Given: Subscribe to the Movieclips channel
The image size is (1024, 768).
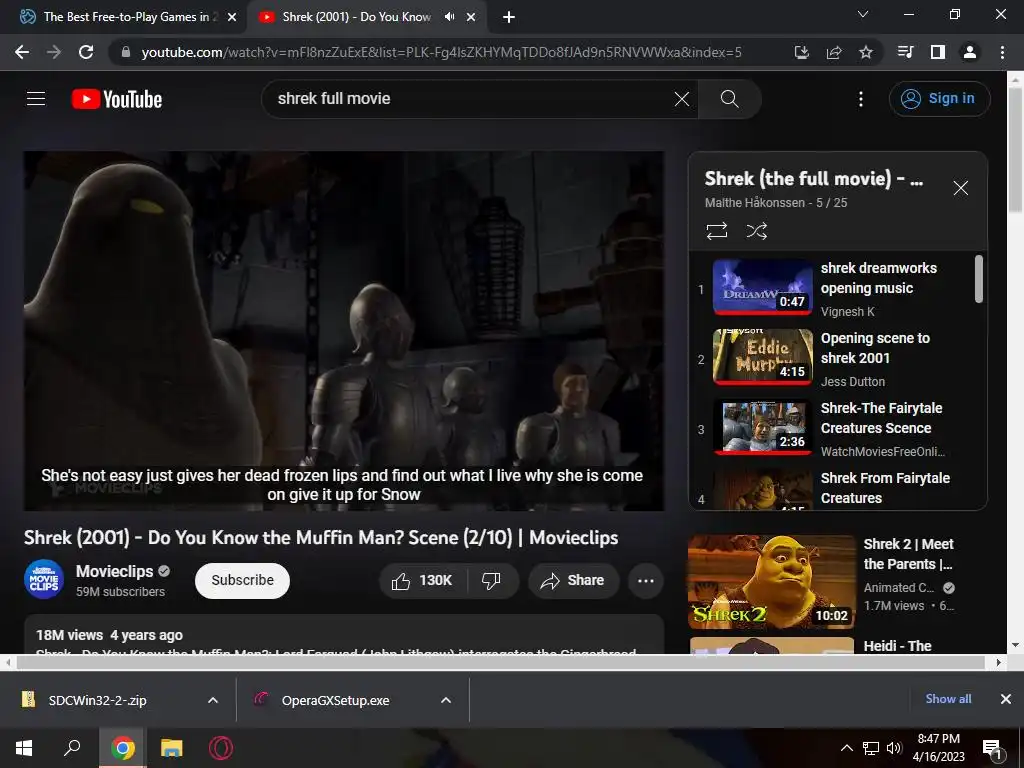Looking at the screenshot, I should click(242, 581).
